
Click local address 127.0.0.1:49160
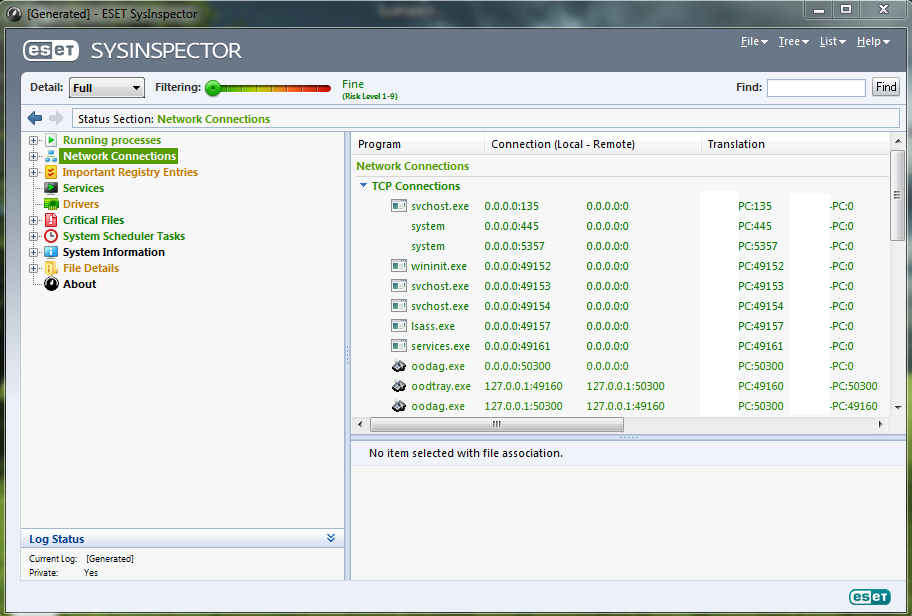[523, 386]
